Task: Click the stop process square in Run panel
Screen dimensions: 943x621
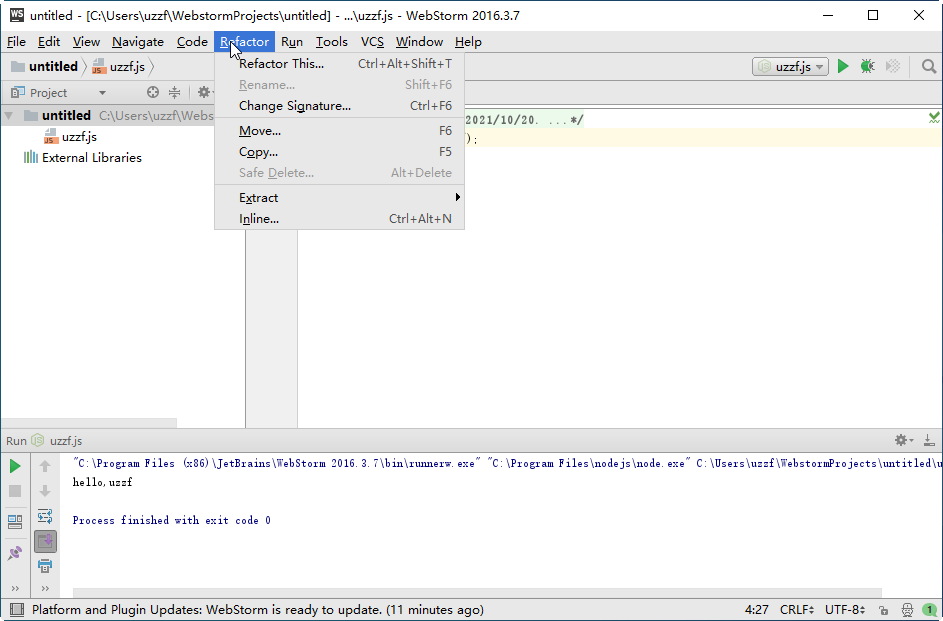Action: tap(15, 491)
